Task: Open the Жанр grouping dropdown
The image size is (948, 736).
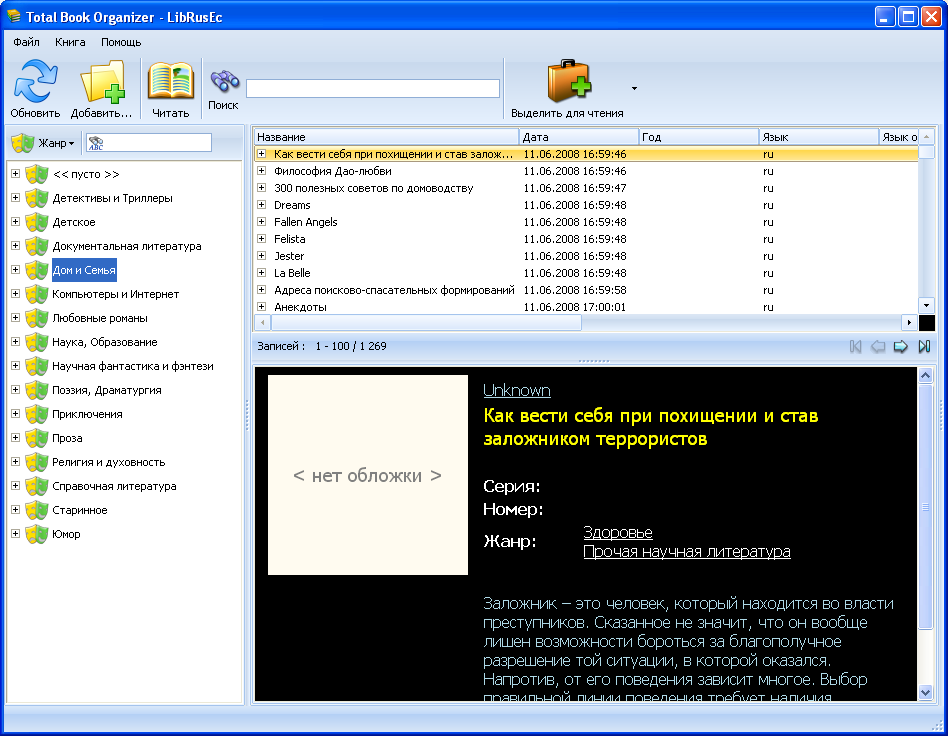Action: (x=44, y=143)
